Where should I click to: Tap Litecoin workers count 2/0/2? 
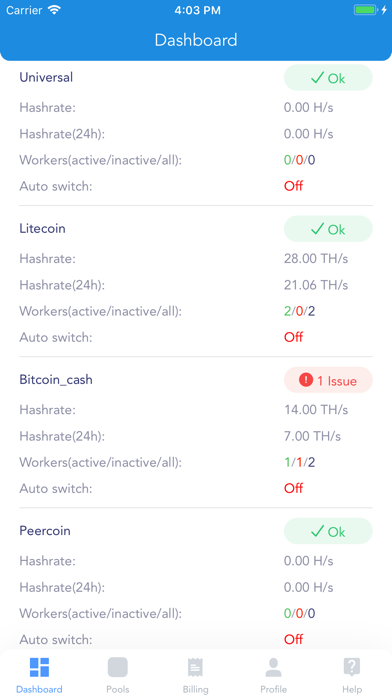click(x=300, y=311)
